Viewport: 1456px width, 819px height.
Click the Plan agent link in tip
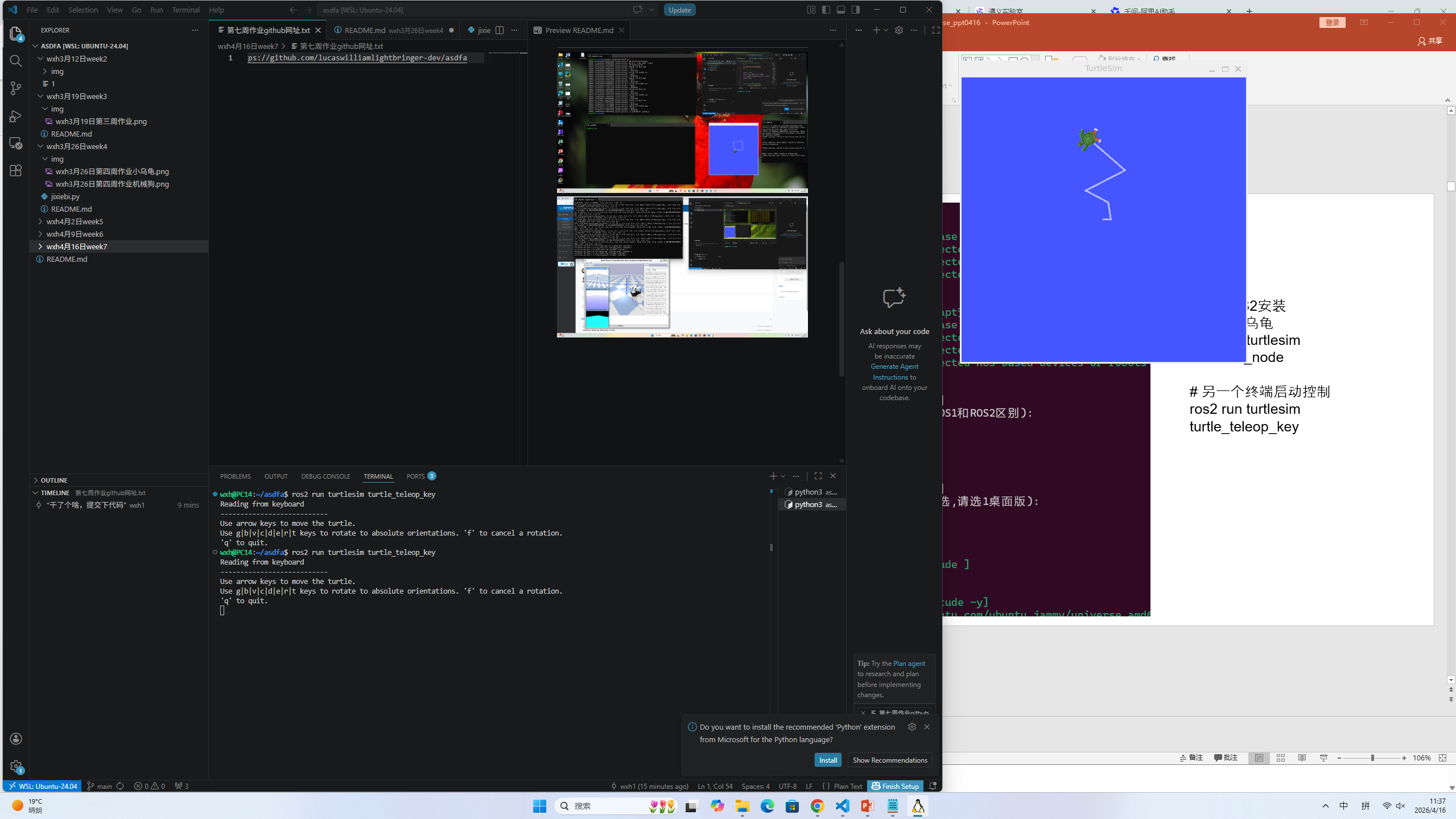point(909,664)
